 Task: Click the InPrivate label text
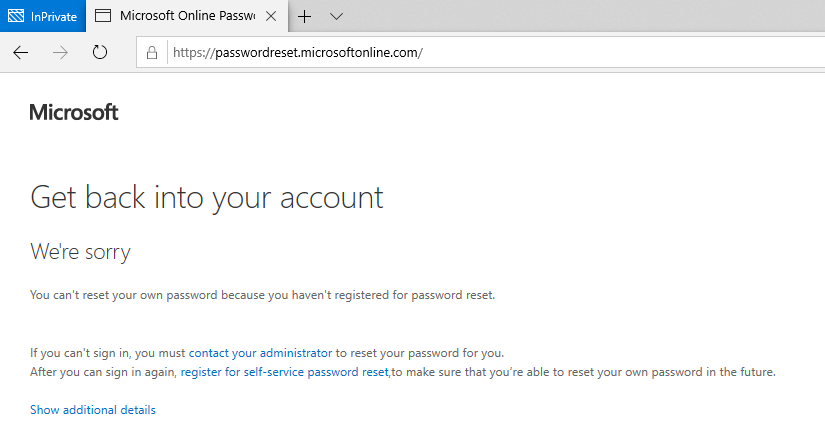coord(54,17)
